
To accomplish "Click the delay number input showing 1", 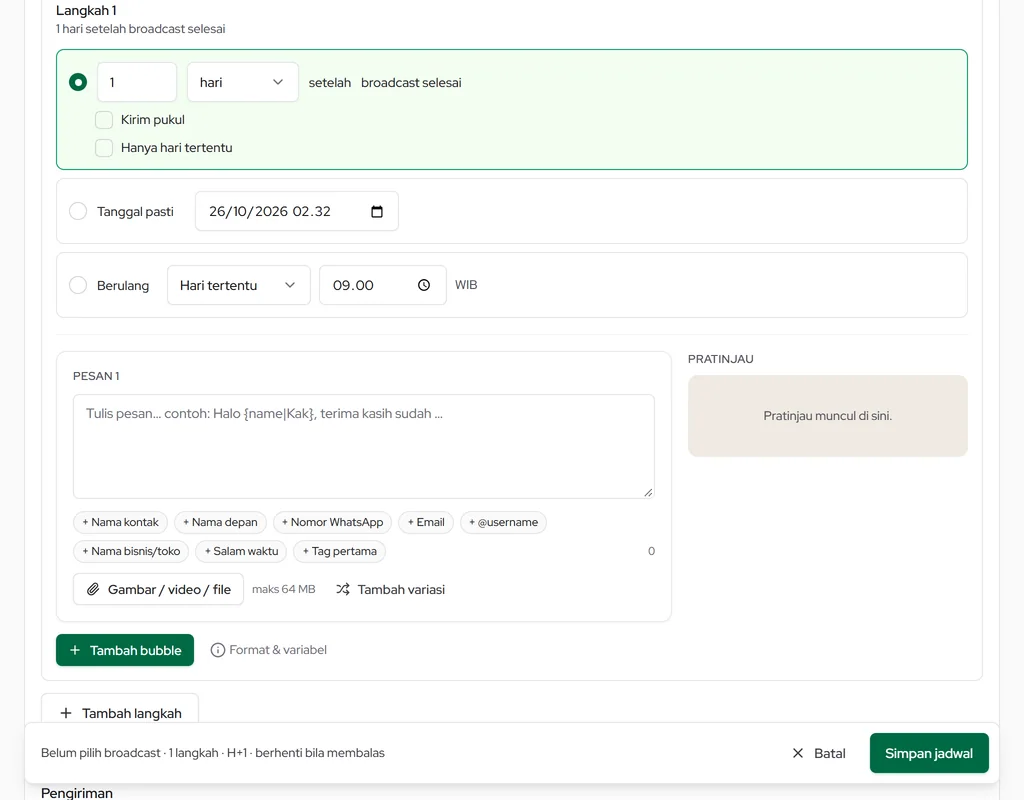I will (137, 82).
